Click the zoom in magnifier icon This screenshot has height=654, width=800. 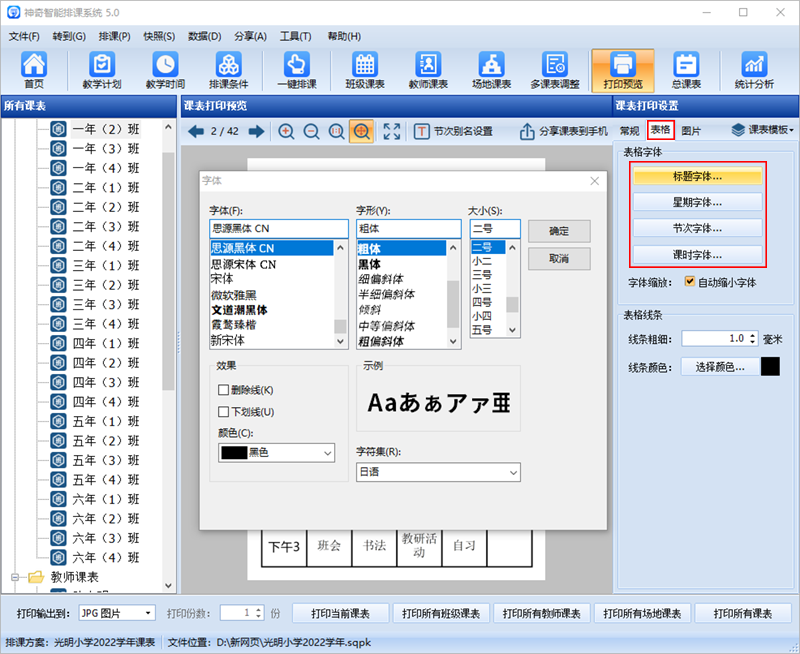(x=286, y=132)
